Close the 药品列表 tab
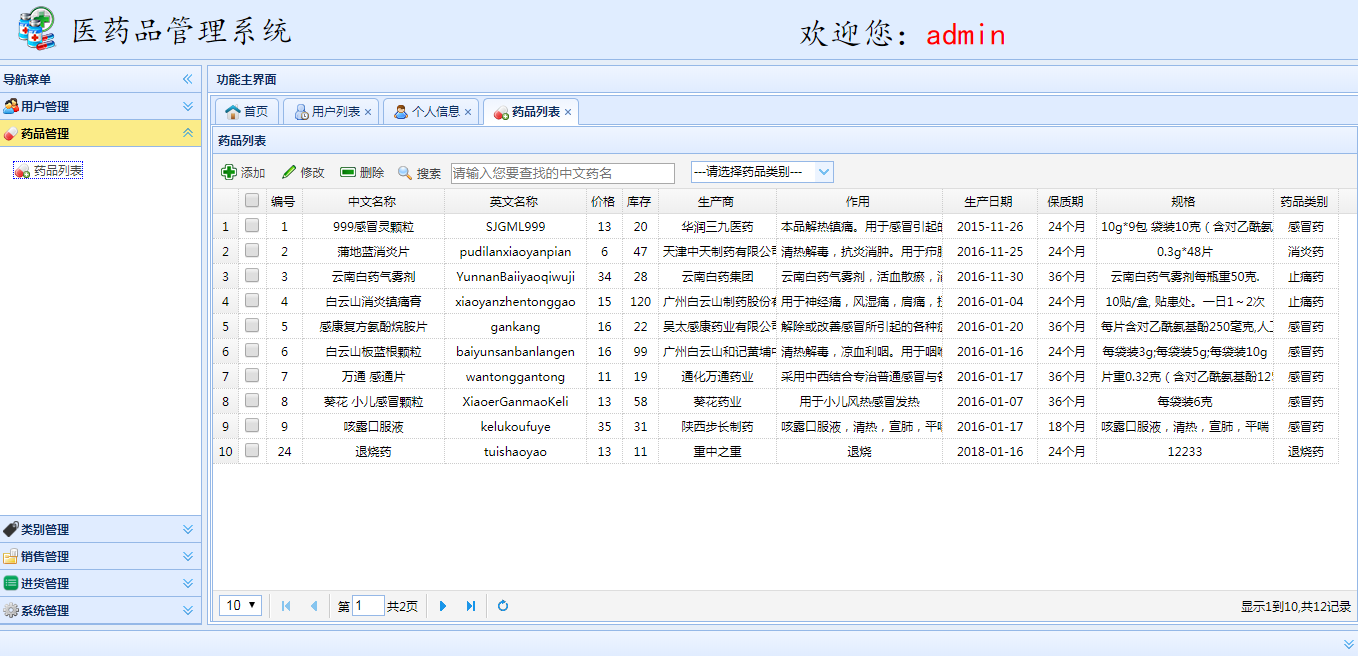1358x656 pixels. 568,112
